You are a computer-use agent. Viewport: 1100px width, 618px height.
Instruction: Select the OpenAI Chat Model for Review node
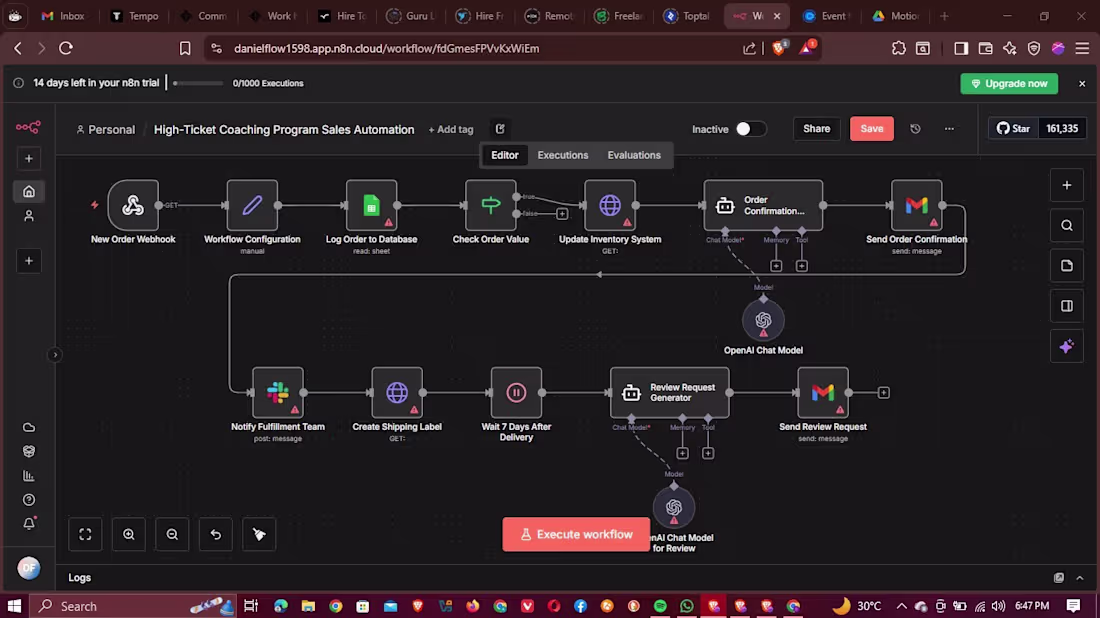point(674,507)
